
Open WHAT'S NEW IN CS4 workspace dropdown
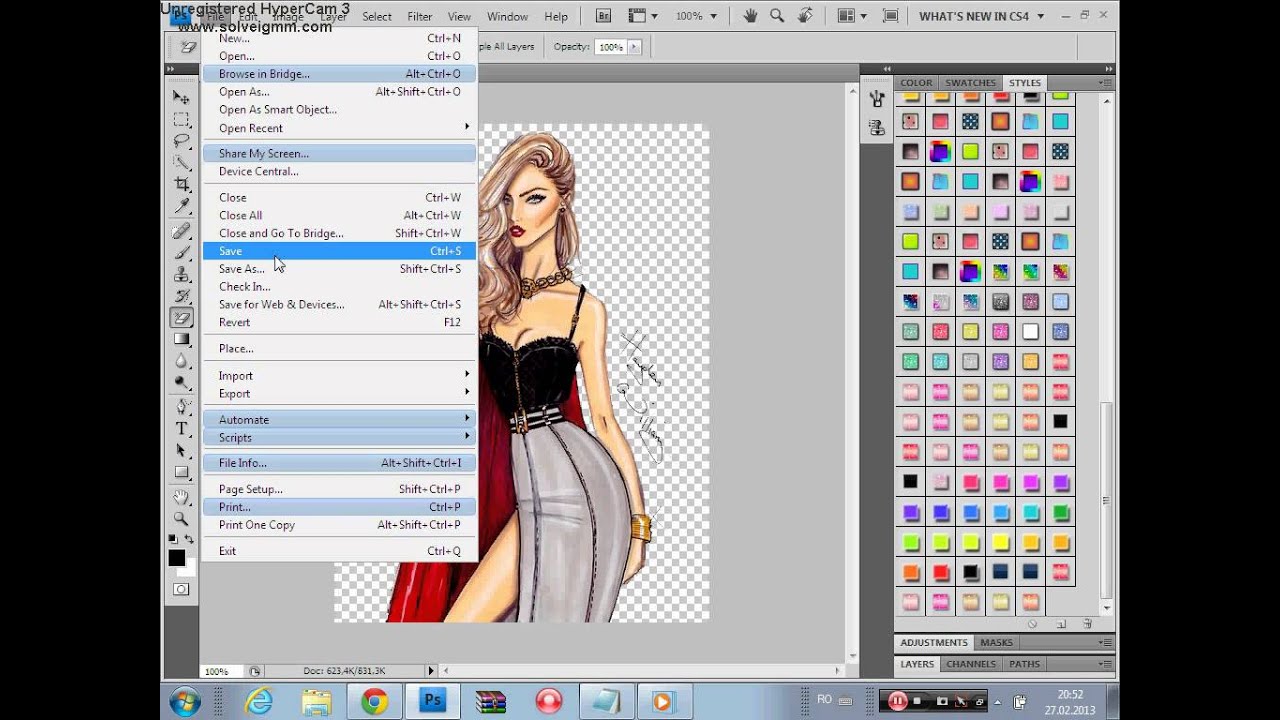[982, 16]
